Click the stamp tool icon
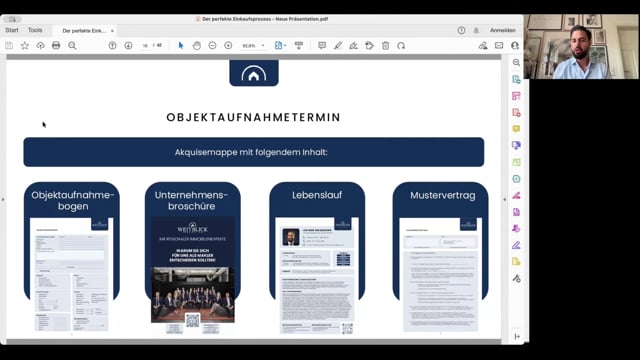Image resolution: width=640 pixels, height=360 pixels. pyautogui.click(x=369, y=46)
